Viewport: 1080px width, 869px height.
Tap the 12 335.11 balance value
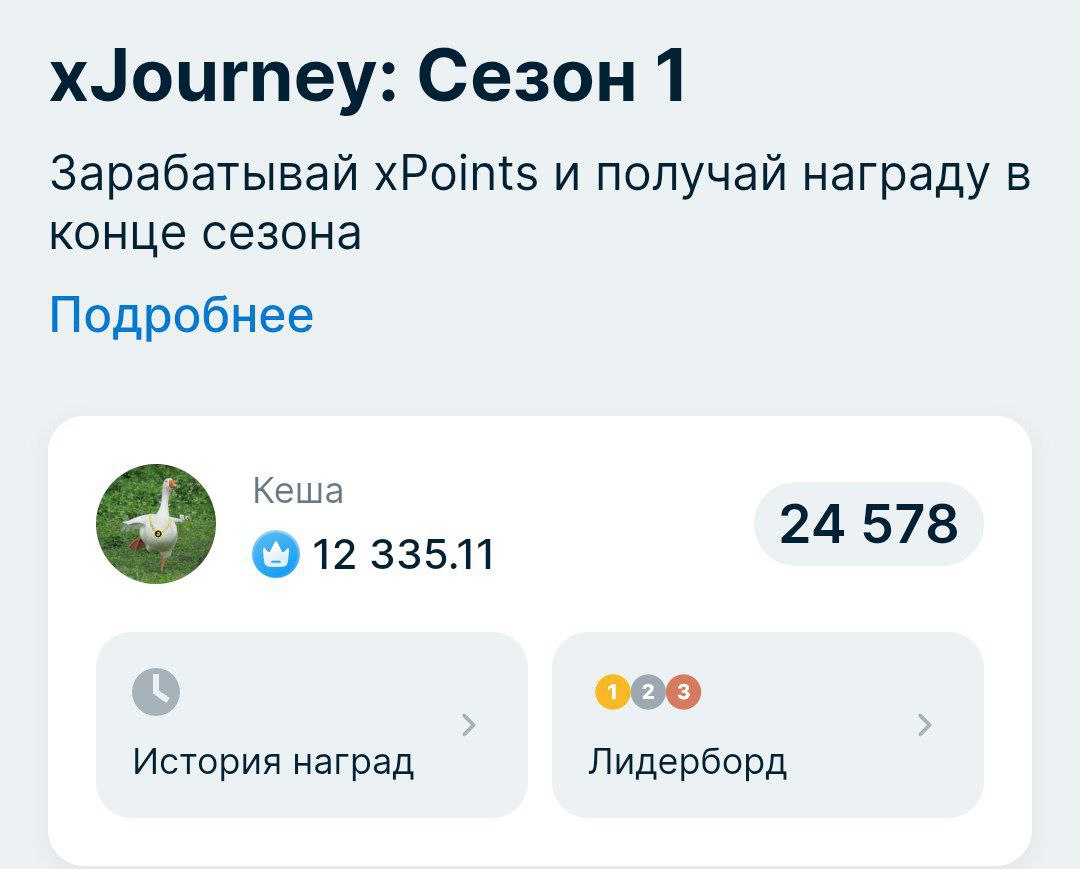[x=404, y=554]
